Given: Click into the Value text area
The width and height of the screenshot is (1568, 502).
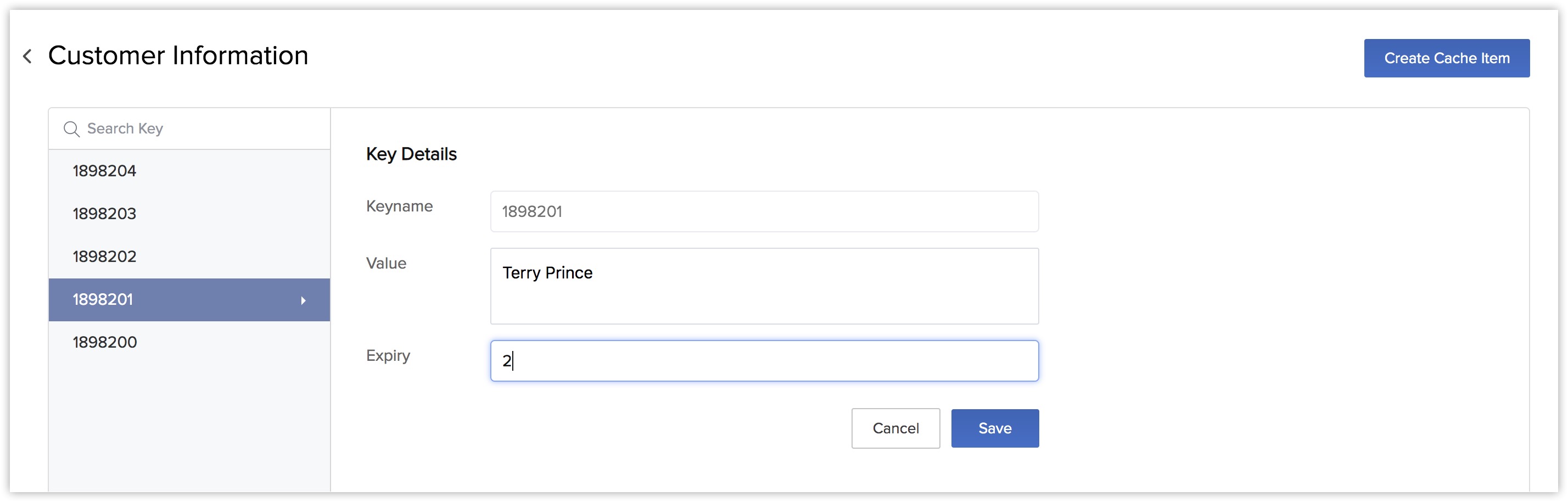Looking at the screenshot, I should (x=765, y=286).
